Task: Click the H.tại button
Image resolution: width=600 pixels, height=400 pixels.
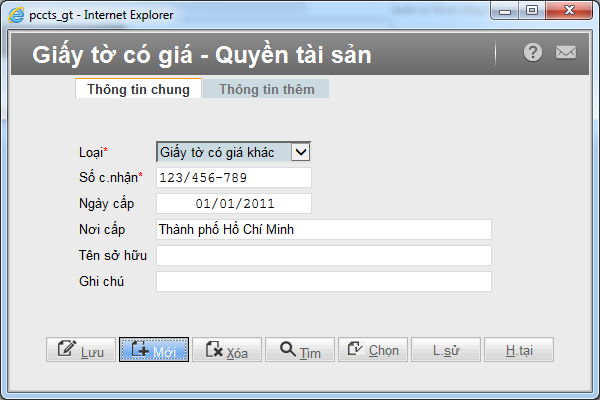Action: (519, 349)
